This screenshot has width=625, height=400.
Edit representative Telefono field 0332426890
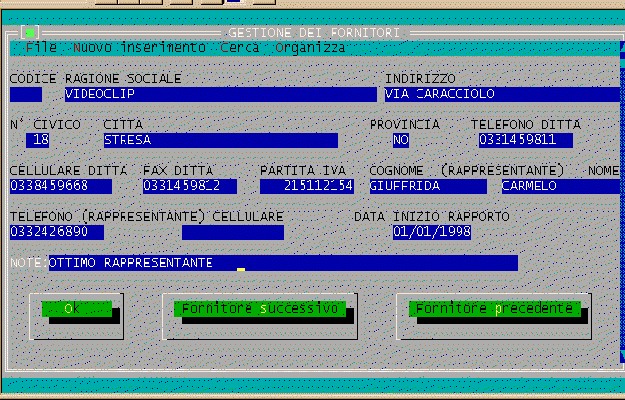point(57,232)
